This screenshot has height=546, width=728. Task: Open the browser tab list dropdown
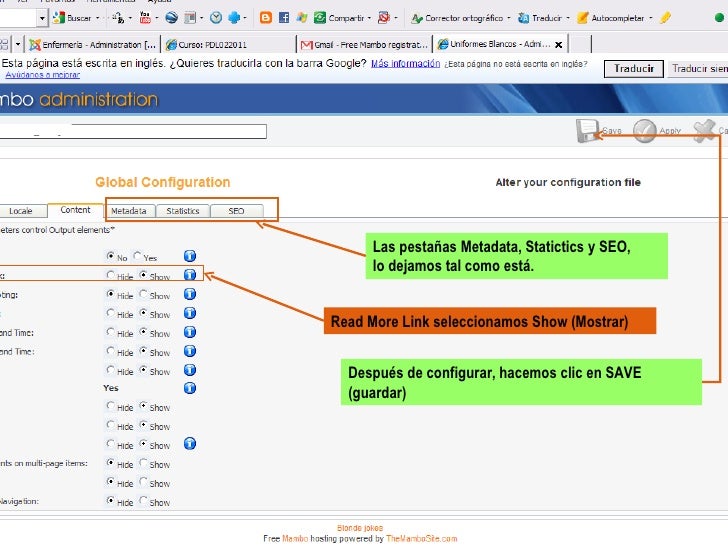click(x=18, y=45)
